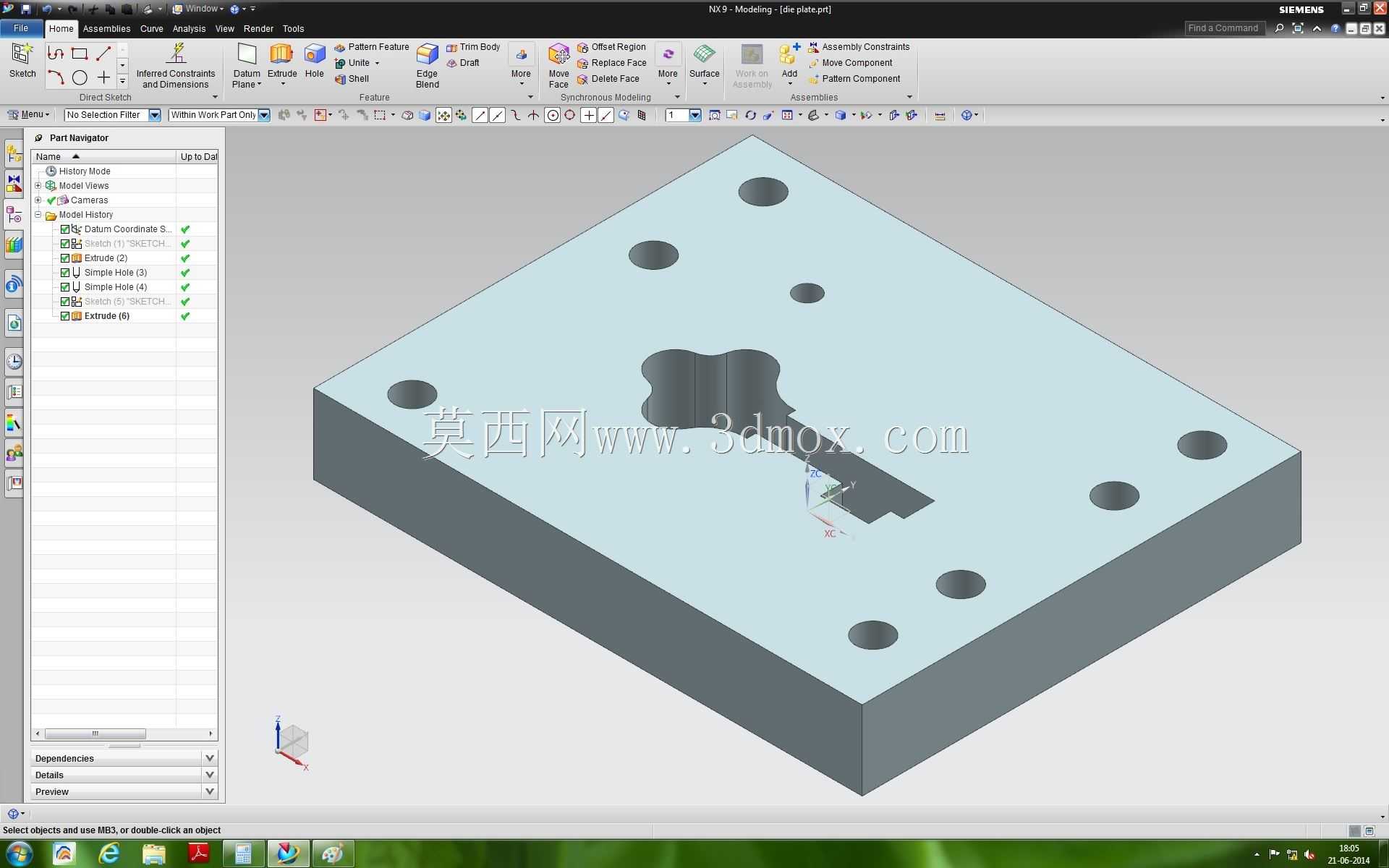
Task: Toggle checkbox for Extrude (2) feature
Action: (x=65, y=258)
